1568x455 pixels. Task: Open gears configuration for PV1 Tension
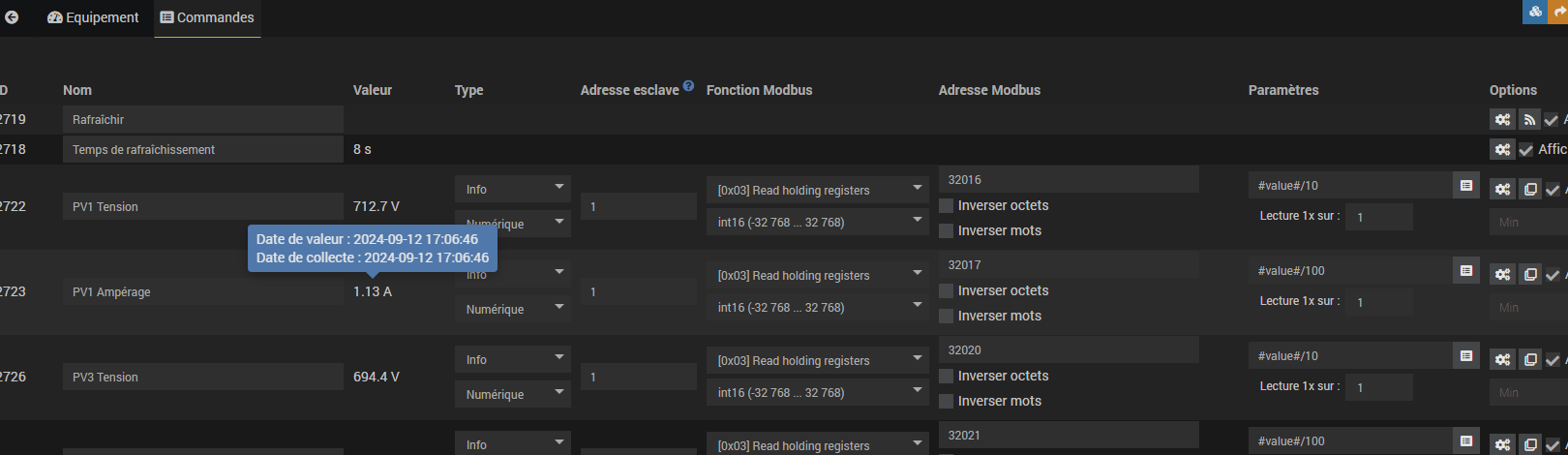(x=1502, y=190)
